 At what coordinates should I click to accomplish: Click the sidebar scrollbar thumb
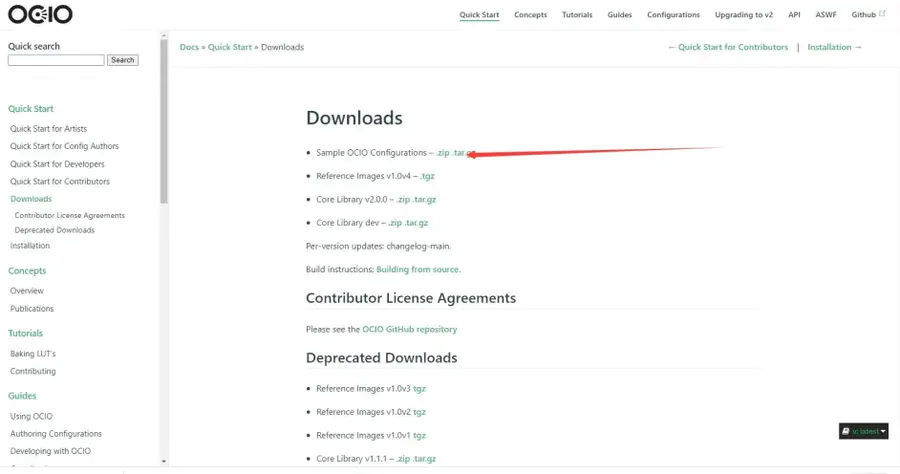click(x=164, y=121)
